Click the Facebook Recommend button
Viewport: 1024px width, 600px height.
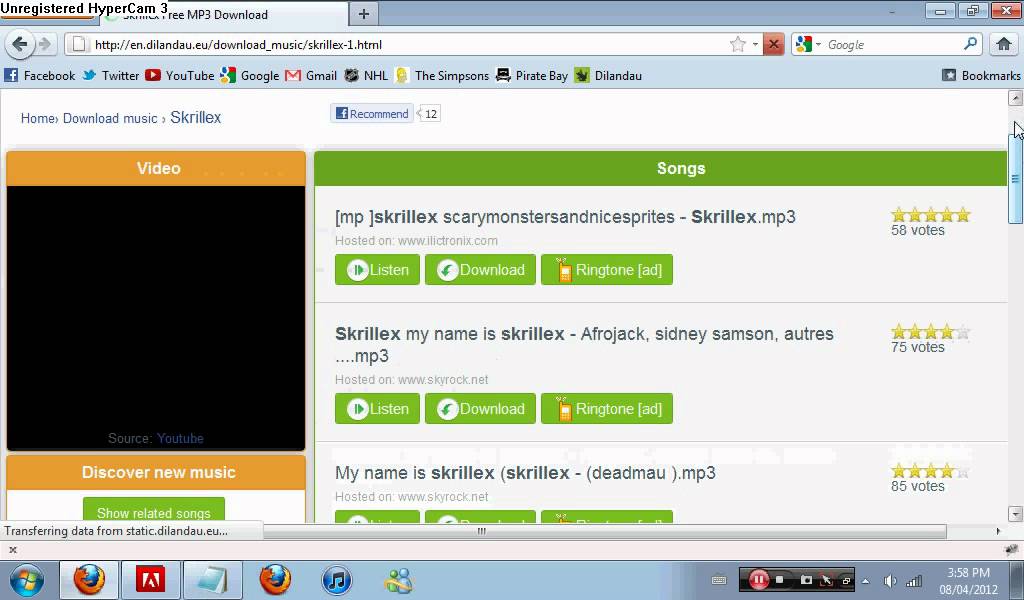coord(372,114)
